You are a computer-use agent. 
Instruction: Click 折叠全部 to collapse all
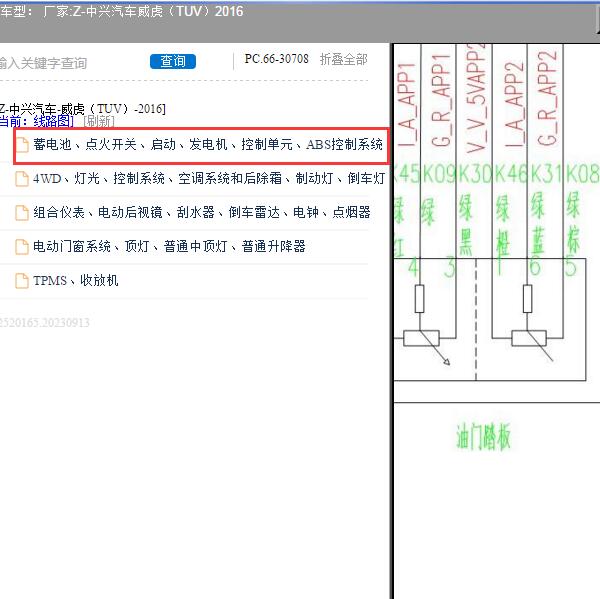click(343, 59)
